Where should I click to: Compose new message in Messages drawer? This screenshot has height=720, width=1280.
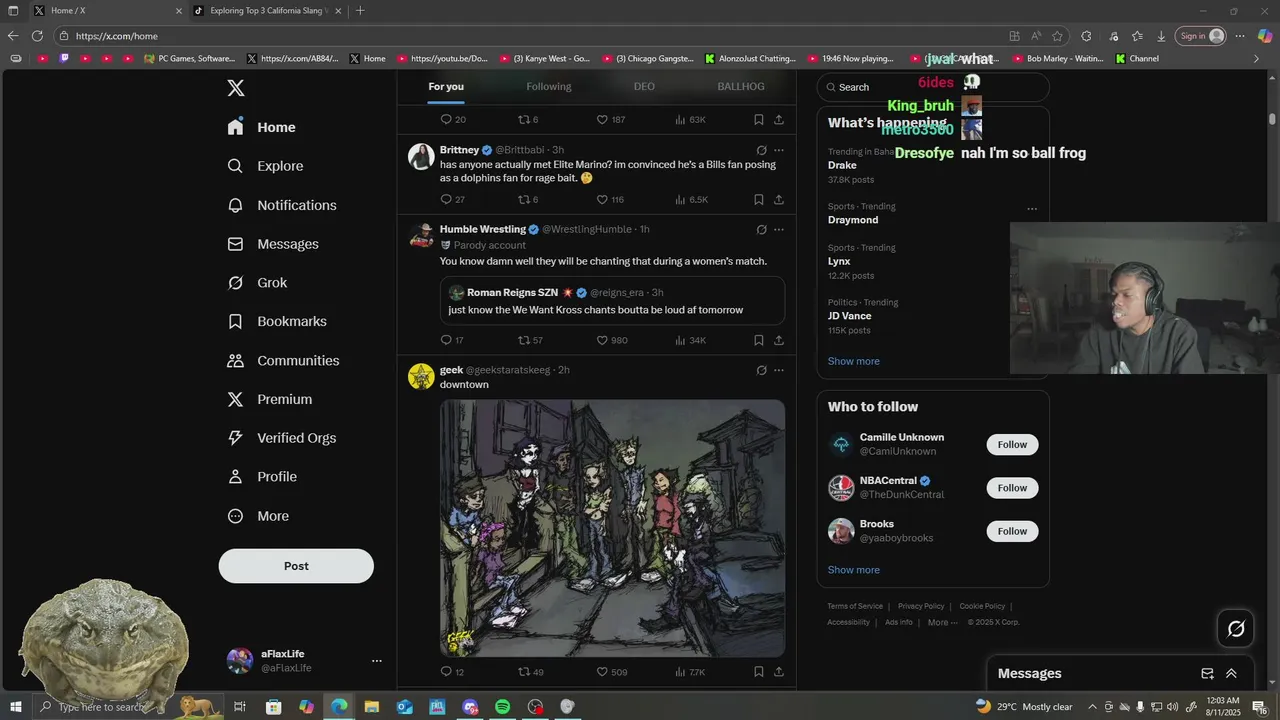click(1207, 674)
